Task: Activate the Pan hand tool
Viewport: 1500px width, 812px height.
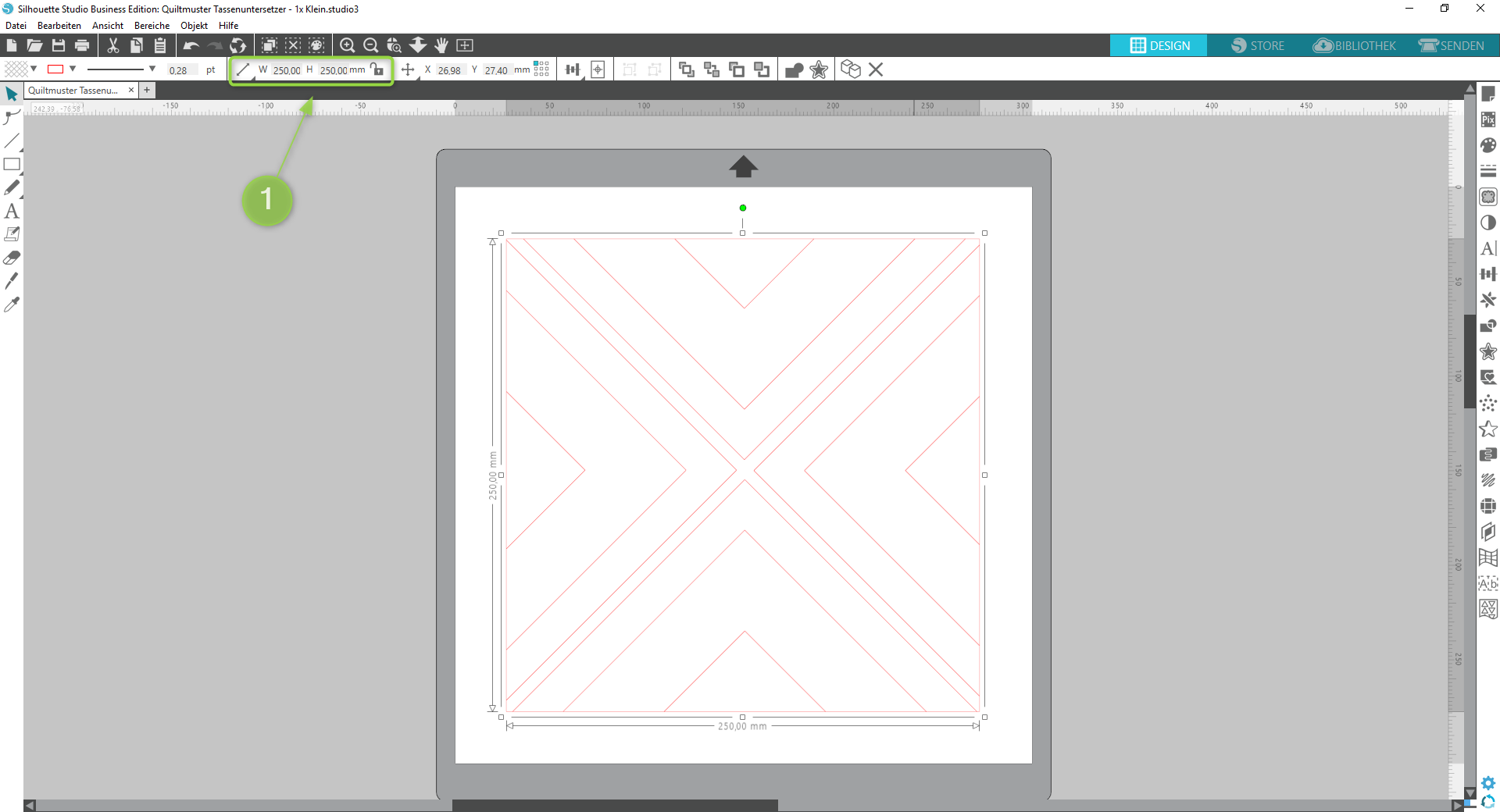Action: (441, 45)
